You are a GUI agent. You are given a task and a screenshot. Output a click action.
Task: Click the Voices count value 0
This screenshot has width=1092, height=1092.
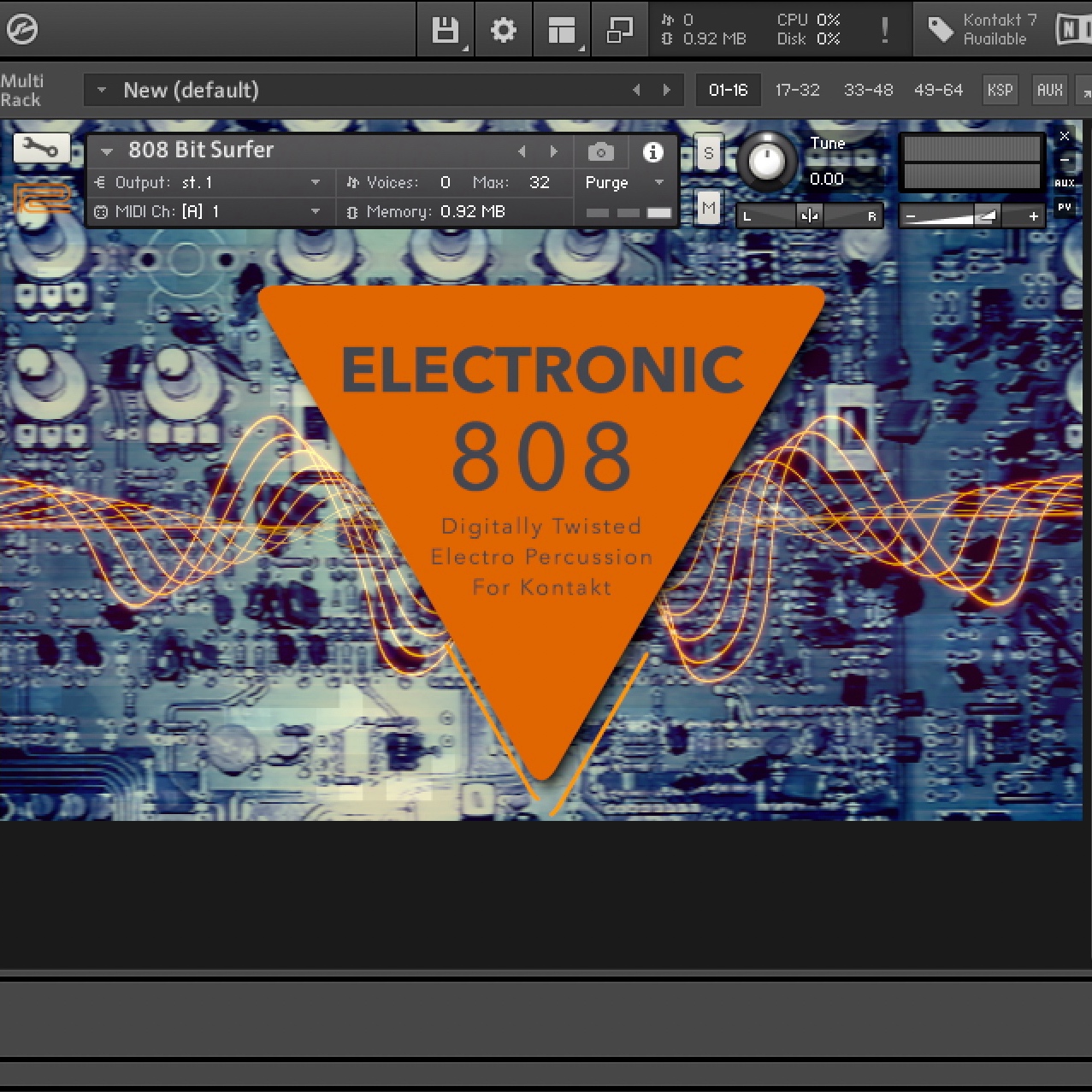point(446,182)
